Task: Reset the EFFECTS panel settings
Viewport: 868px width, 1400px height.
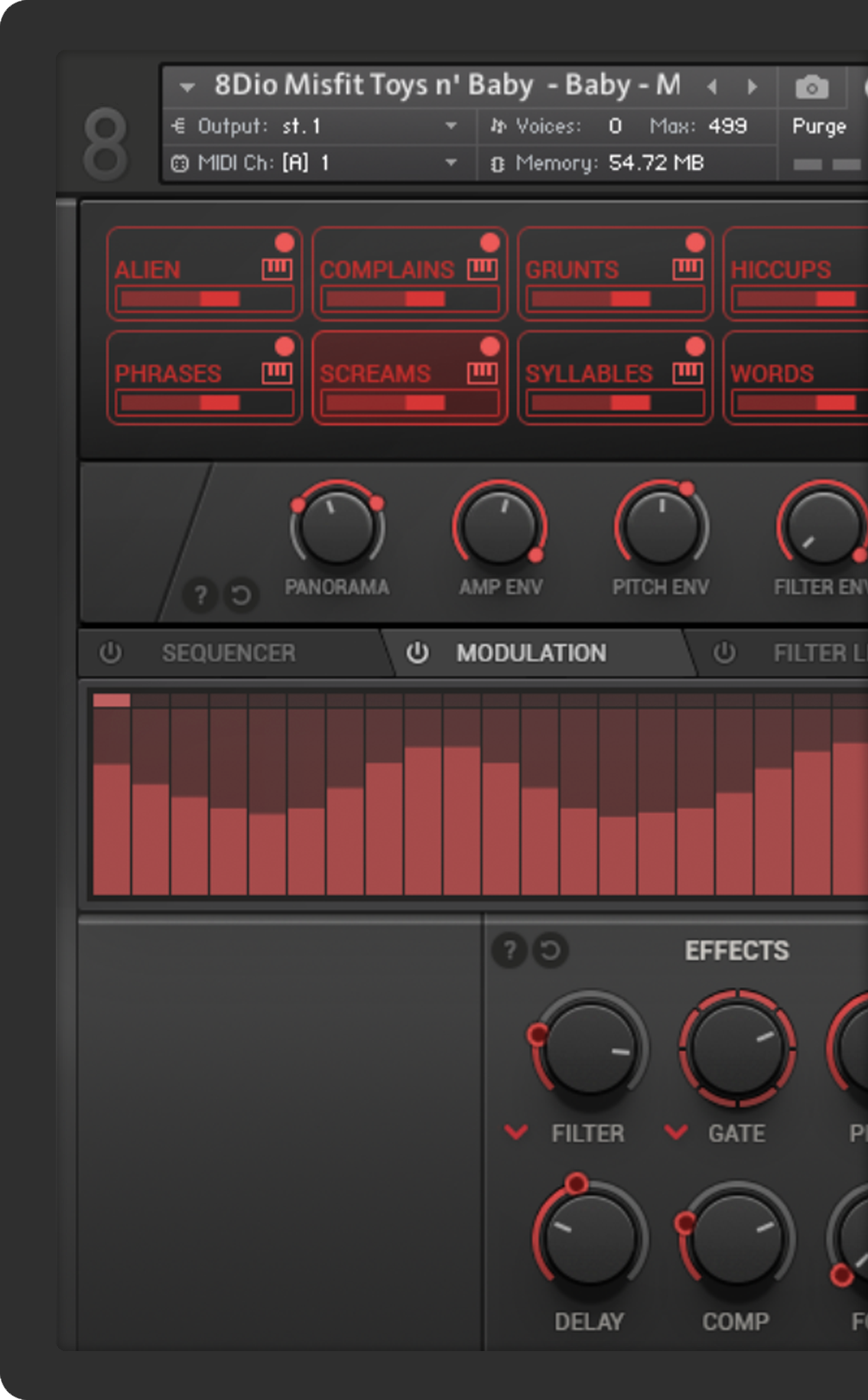Action: [x=551, y=950]
